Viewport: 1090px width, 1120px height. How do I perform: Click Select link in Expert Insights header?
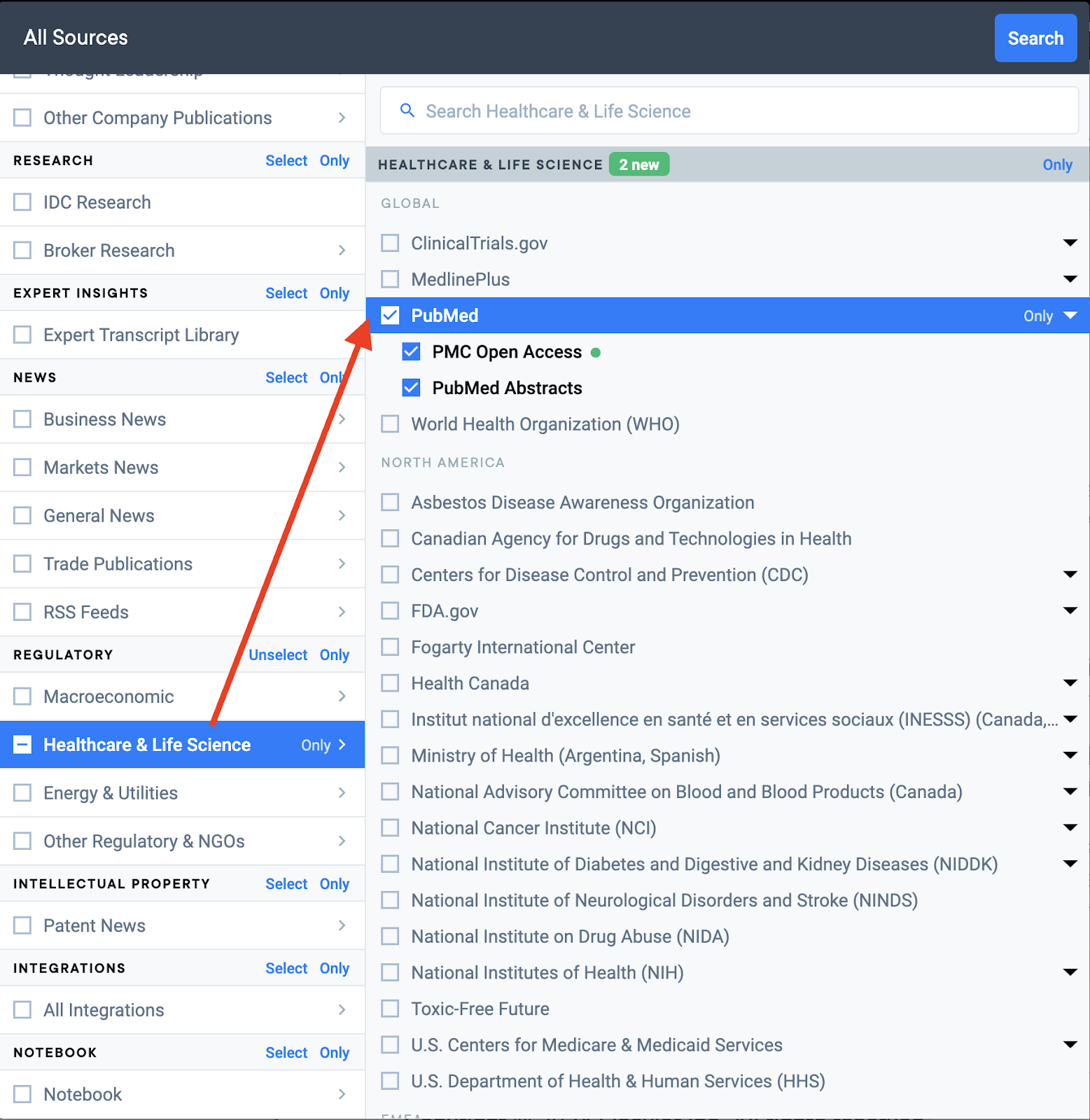pyautogui.click(x=286, y=293)
